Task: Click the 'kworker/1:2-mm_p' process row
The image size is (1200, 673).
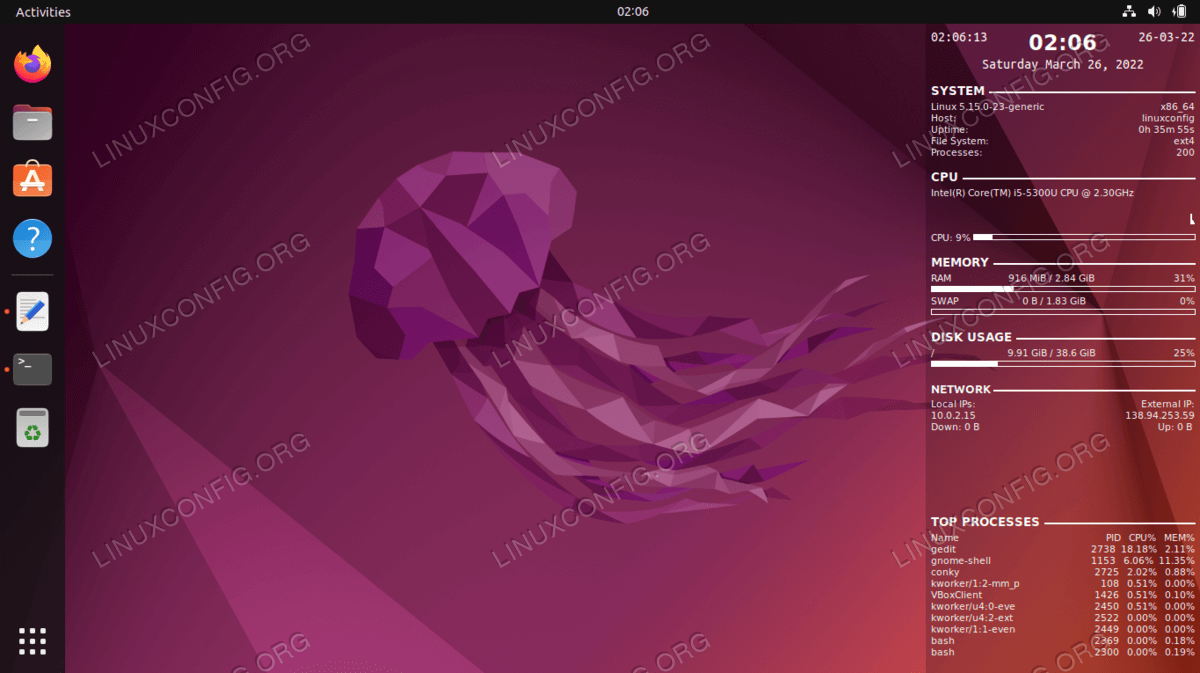Action: pyautogui.click(x=1063, y=584)
